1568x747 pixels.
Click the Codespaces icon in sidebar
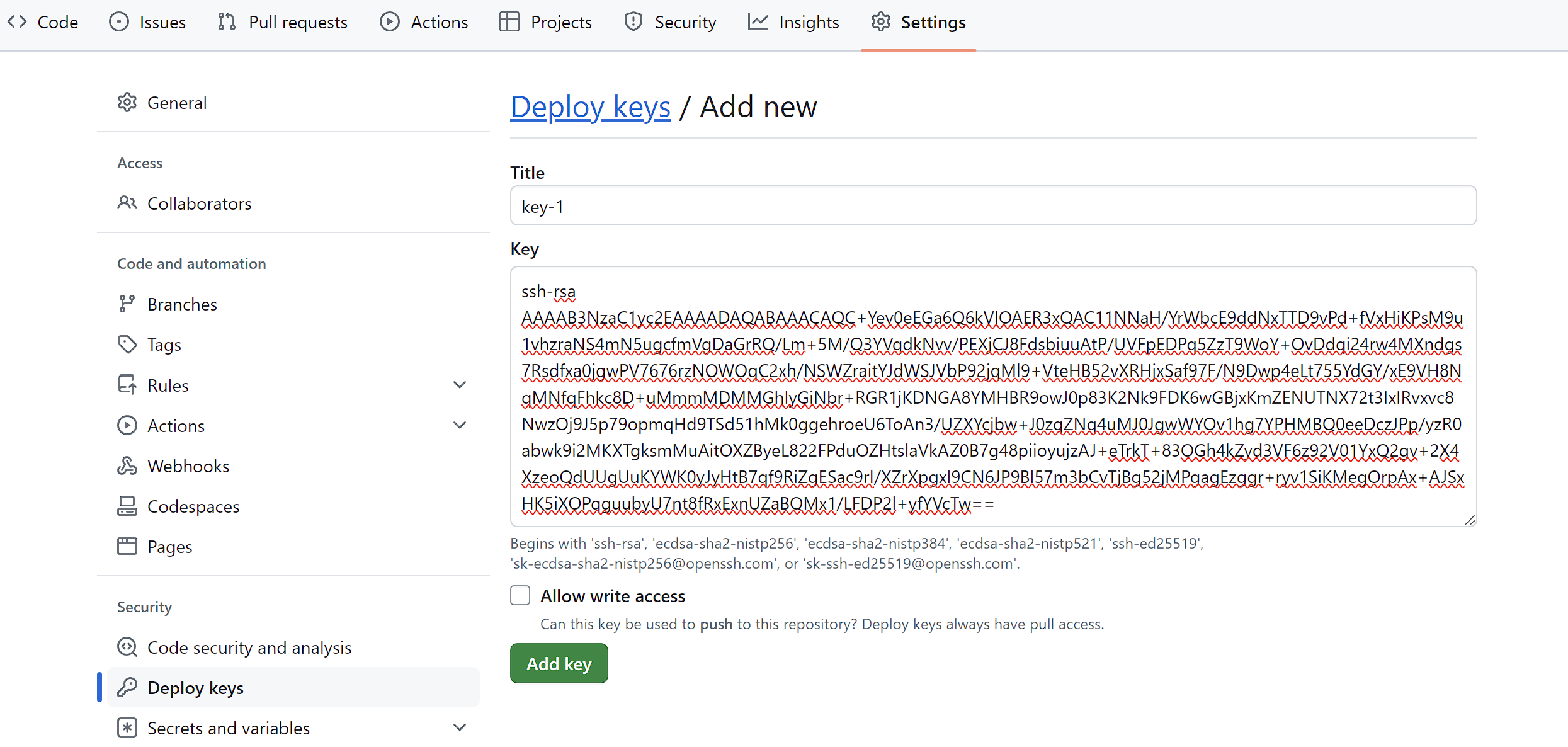click(x=127, y=506)
